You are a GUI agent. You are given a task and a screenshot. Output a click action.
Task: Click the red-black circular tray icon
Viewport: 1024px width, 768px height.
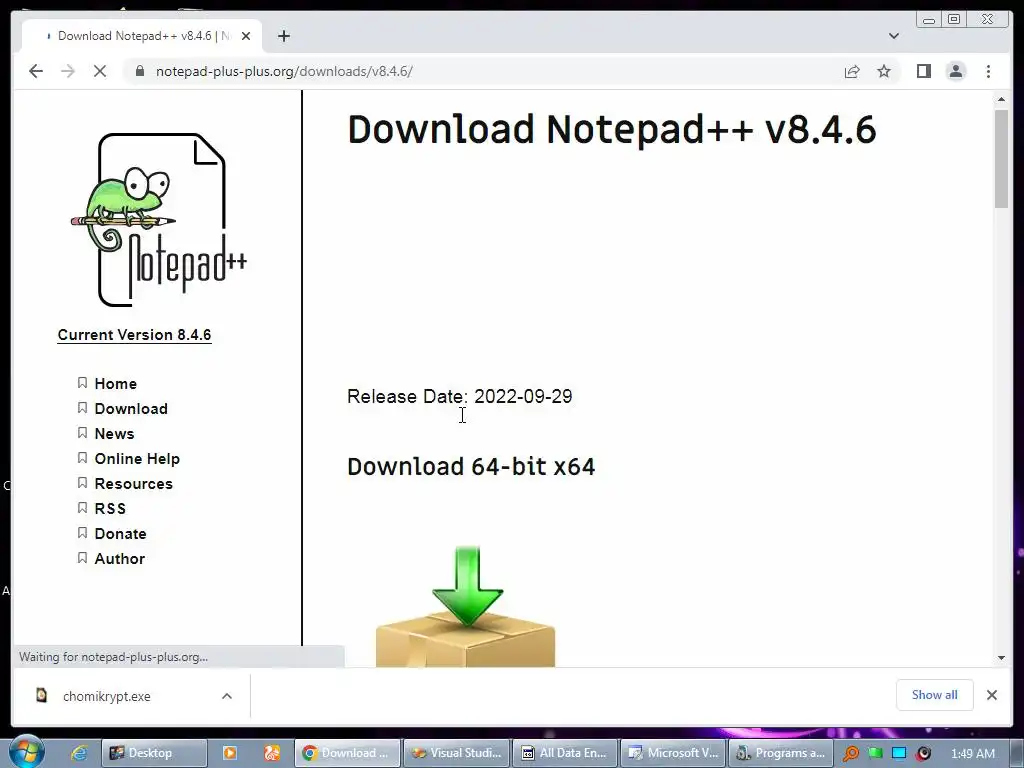coord(923,753)
